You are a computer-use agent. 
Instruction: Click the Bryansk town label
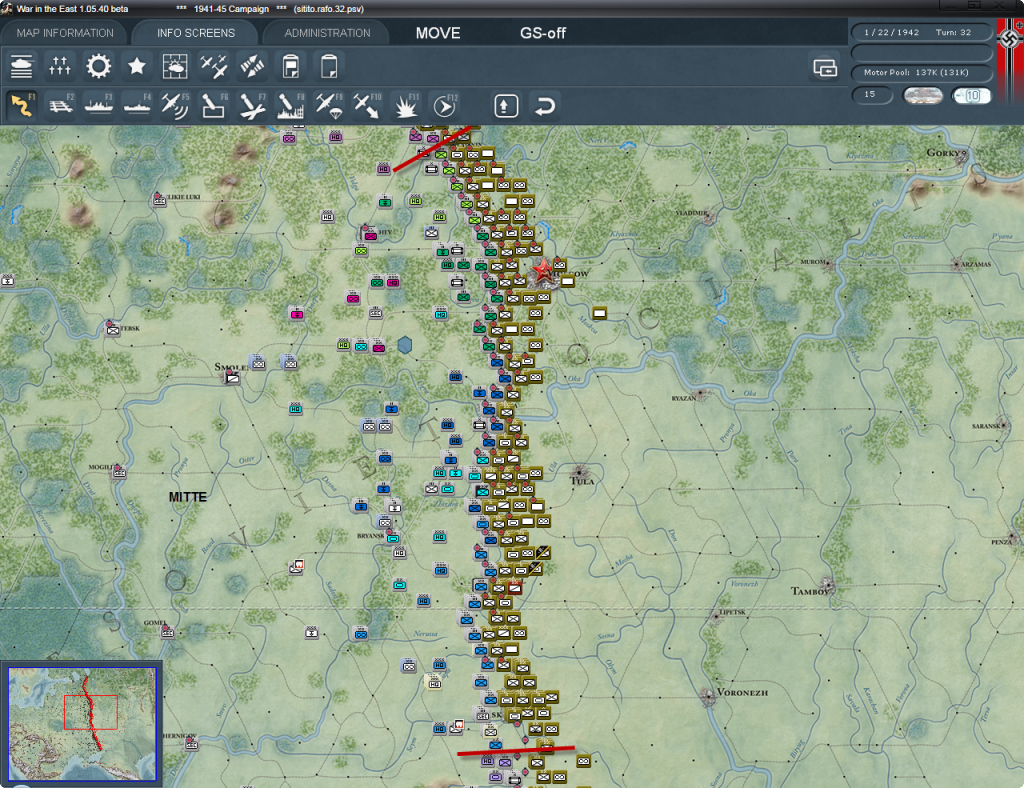point(371,536)
